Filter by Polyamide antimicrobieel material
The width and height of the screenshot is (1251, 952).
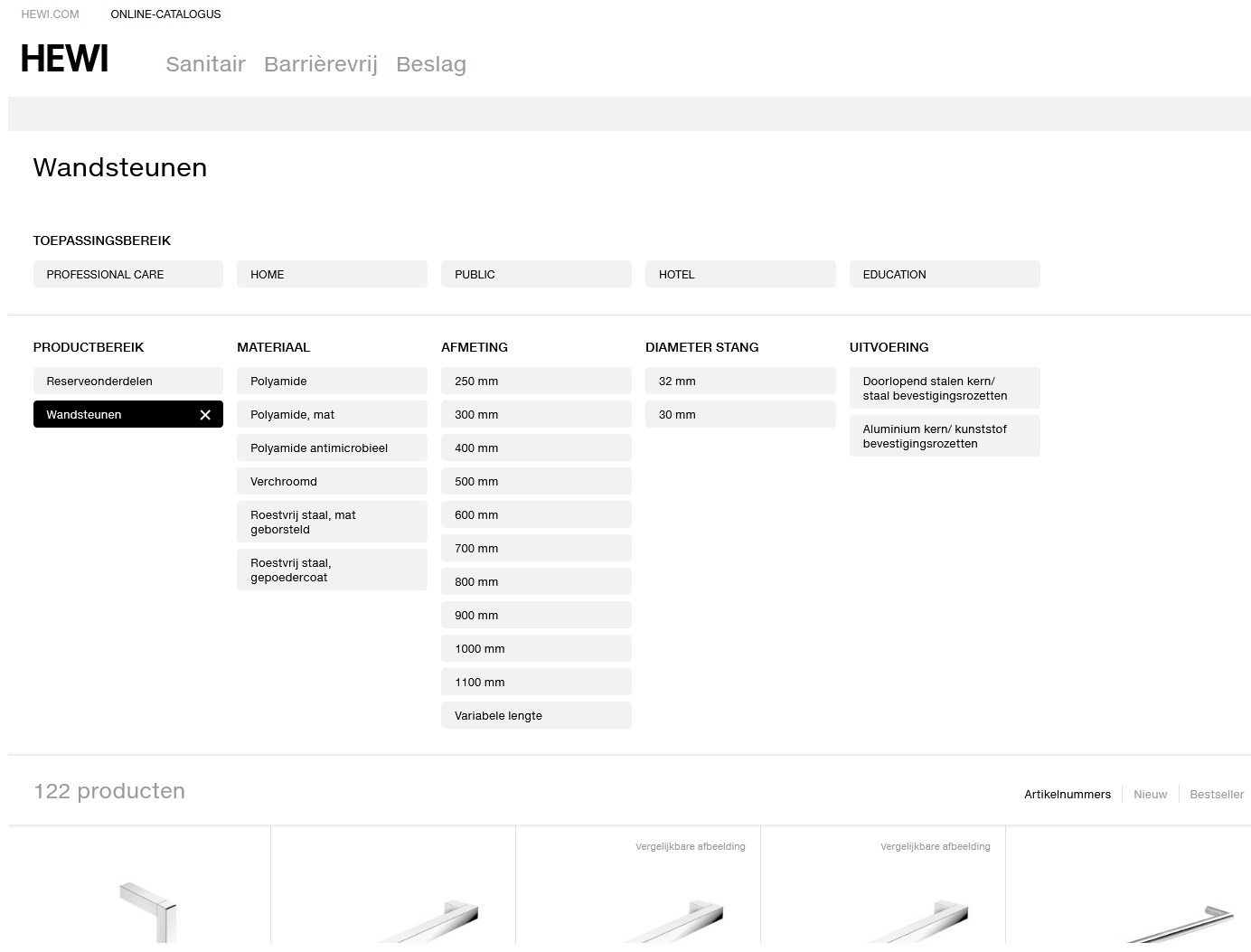tap(332, 448)
